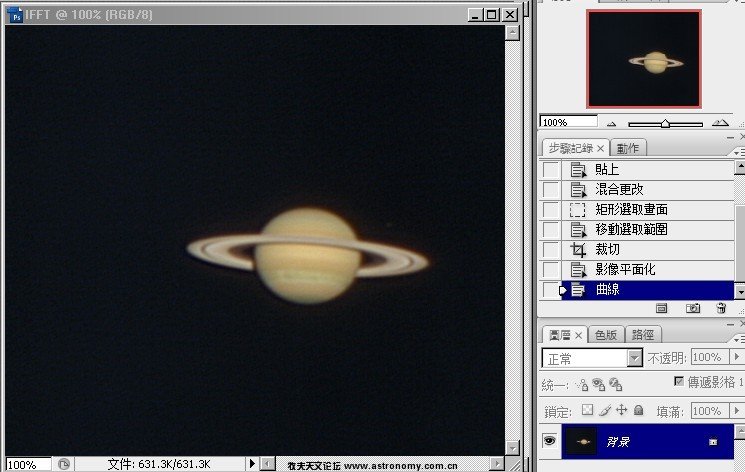Create new snapshot with camera icon

click(x=693, y=309)
